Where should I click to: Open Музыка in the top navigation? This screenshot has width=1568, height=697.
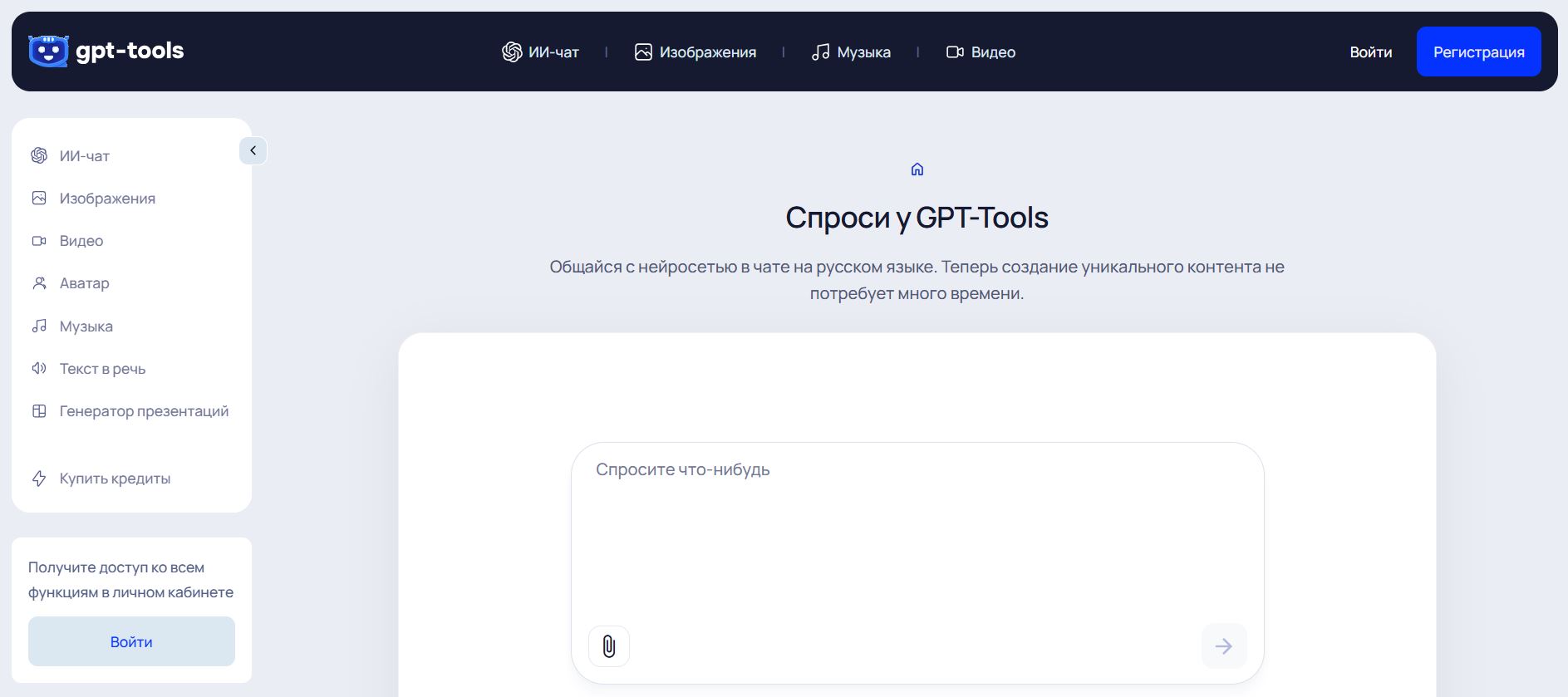[851, 52]
